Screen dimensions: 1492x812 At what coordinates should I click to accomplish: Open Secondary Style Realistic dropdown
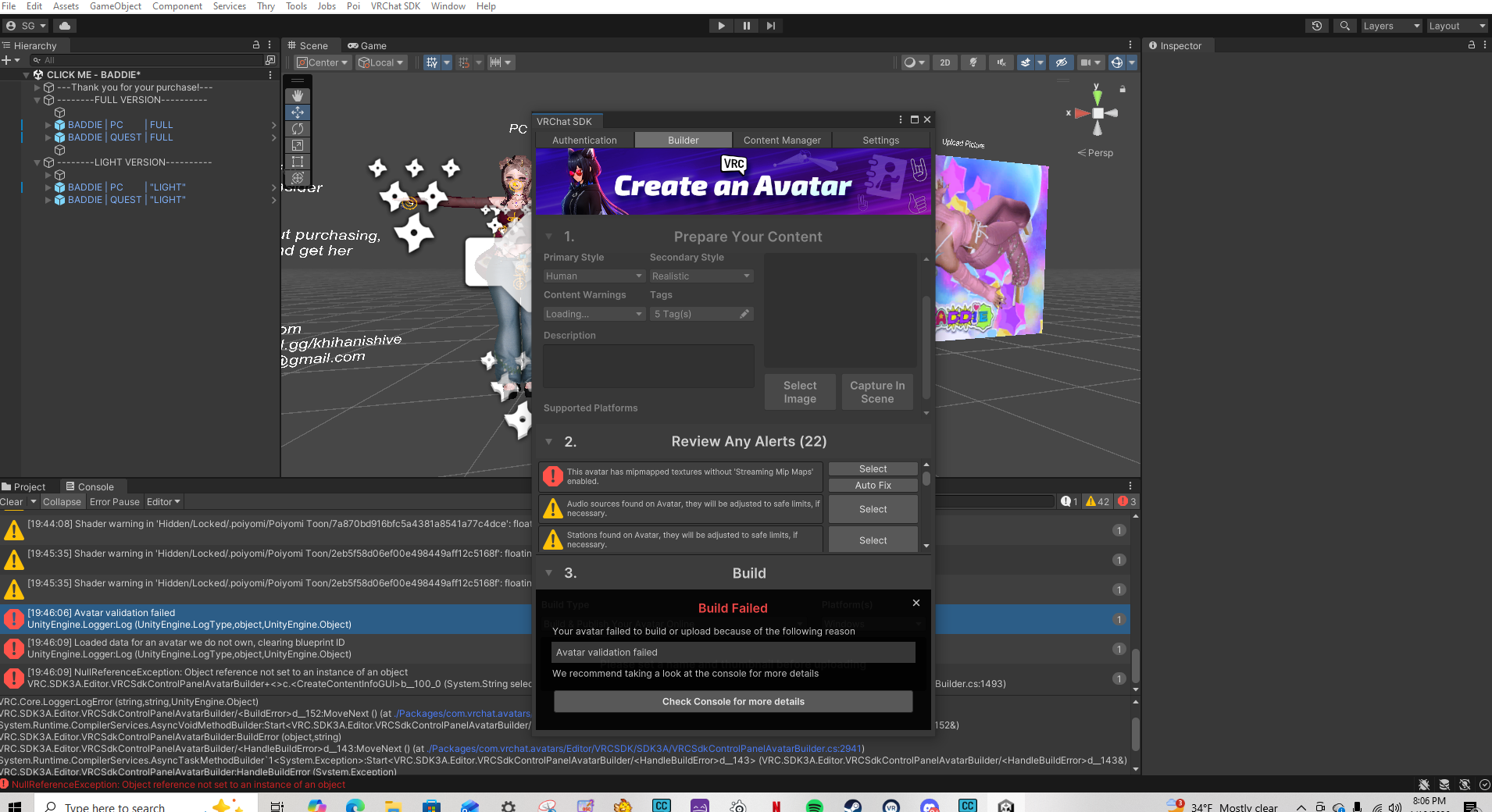pyautogui.click(x=701, y=276)
